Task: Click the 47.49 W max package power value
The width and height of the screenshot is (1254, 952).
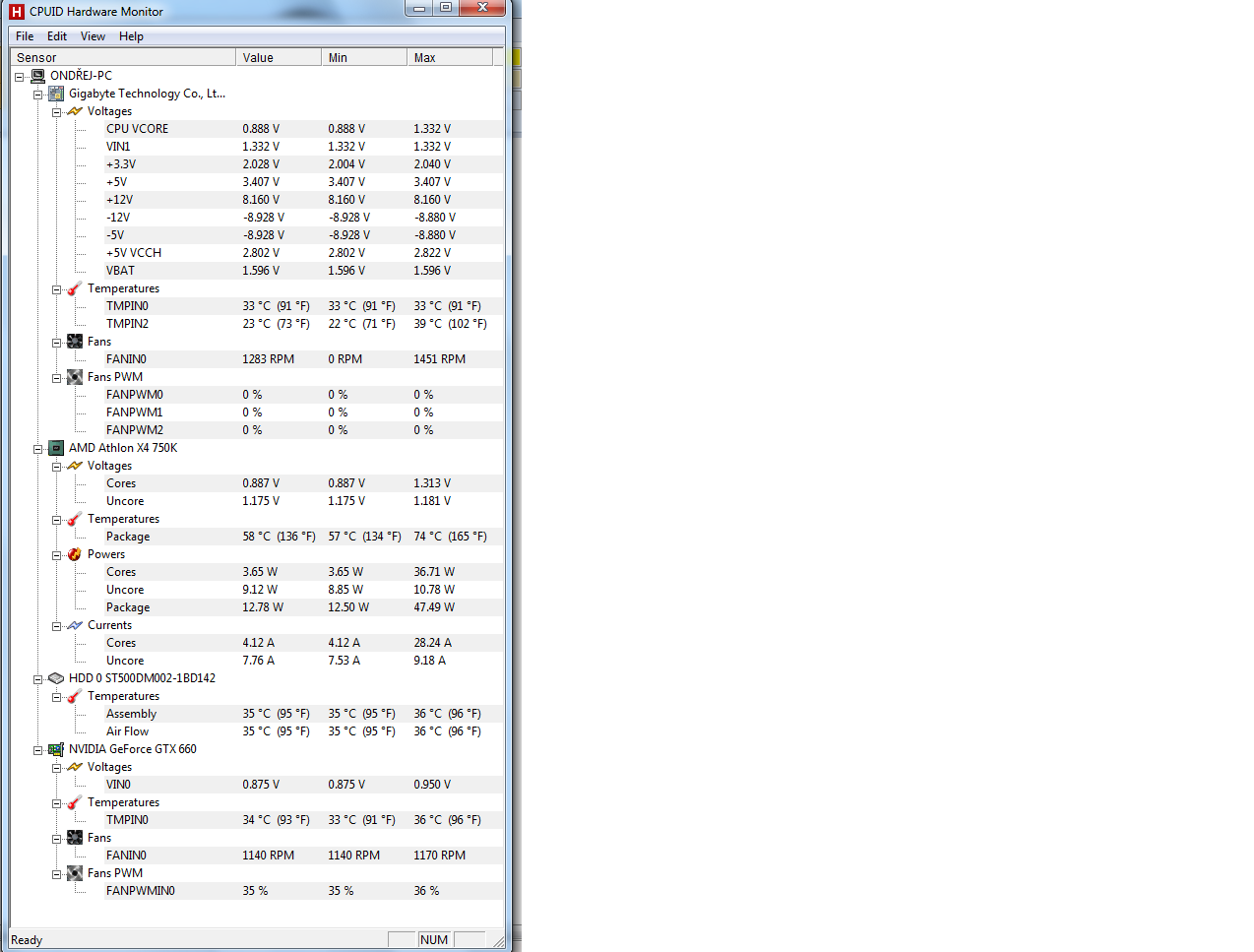Action: coord(434,607)
